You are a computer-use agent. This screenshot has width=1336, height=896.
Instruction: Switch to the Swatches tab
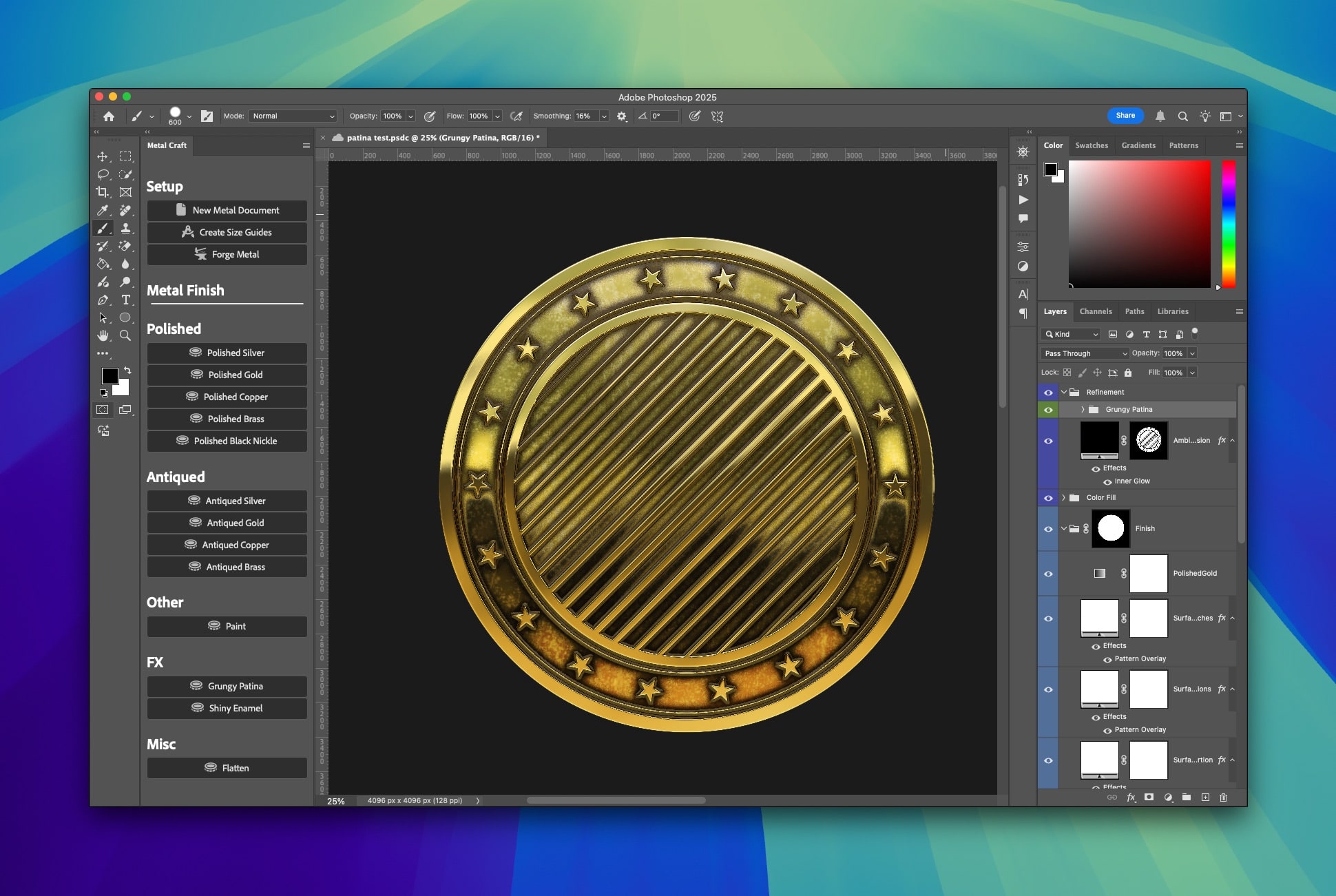point(1092,145)
